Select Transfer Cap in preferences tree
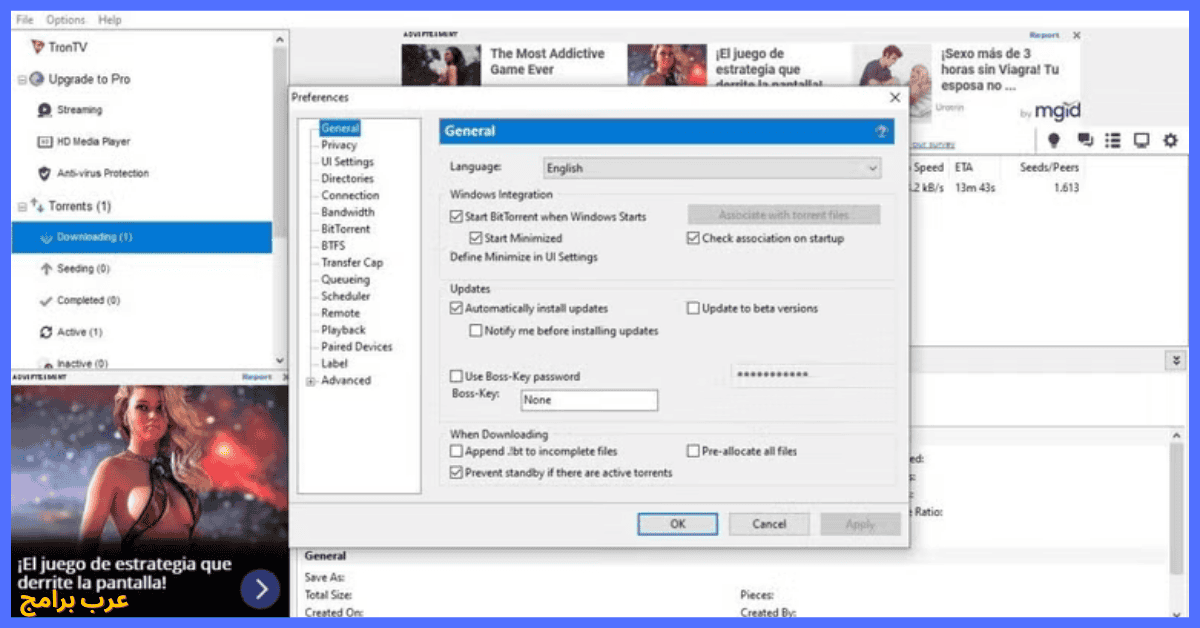 click(x=352, y=263)
